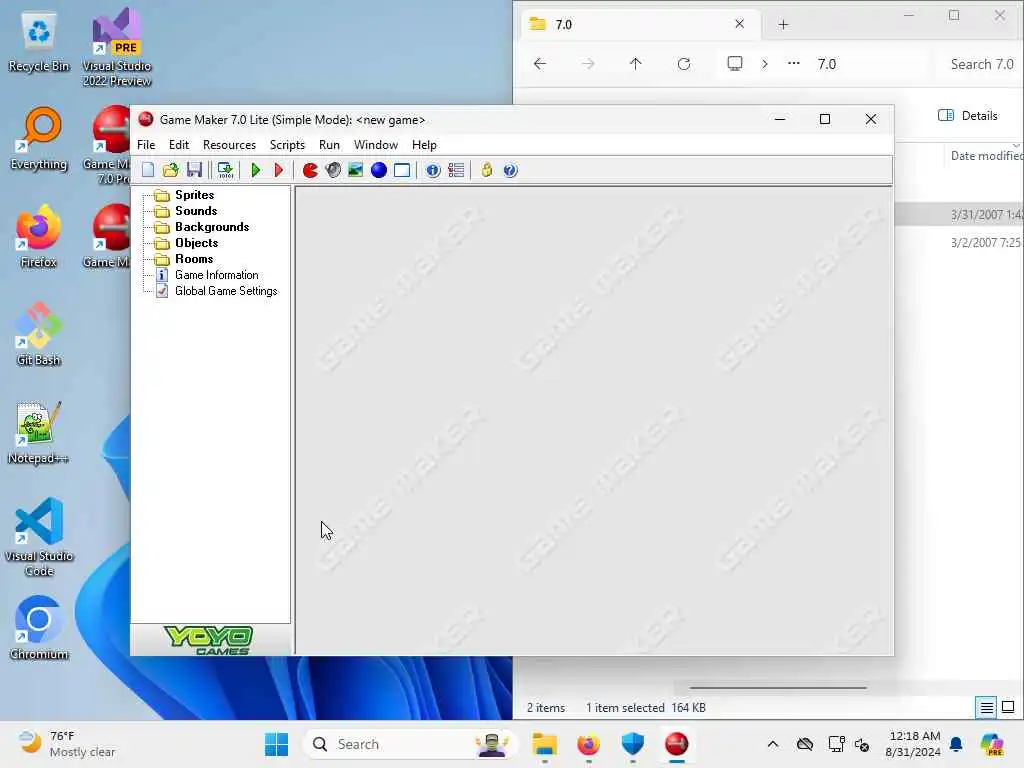The image size is (1024, 768).
Task: Click the Search 7.0 field
Action: [x=981, y=64]
